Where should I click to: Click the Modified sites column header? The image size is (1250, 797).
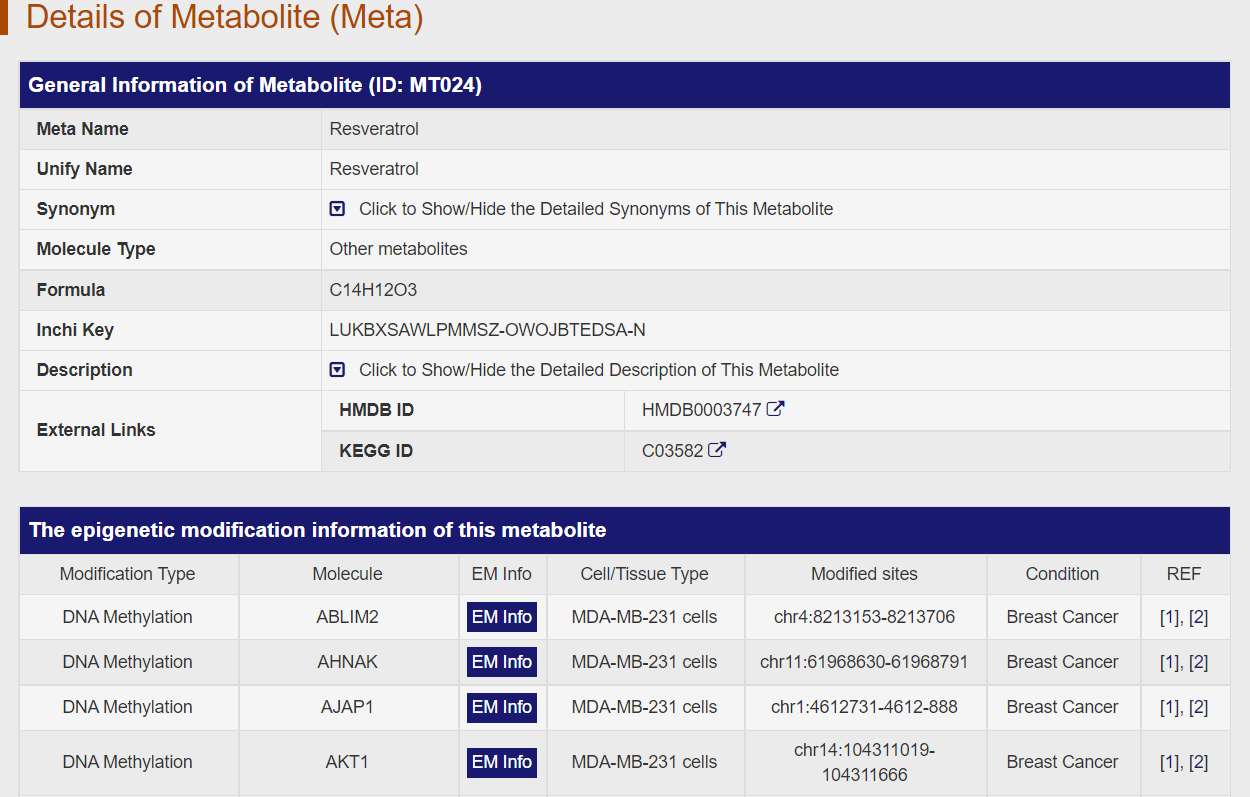click(x=864, y=574)
